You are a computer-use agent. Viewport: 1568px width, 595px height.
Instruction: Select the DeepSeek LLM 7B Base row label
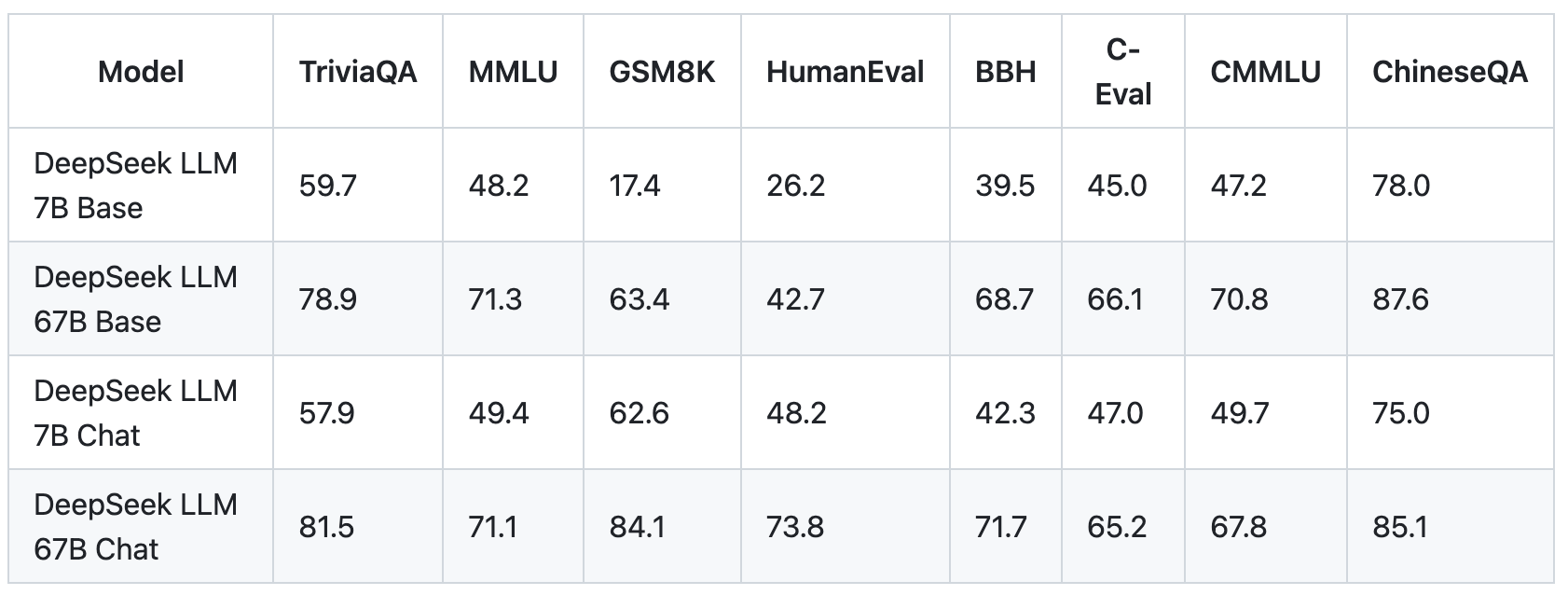(135, 186)
